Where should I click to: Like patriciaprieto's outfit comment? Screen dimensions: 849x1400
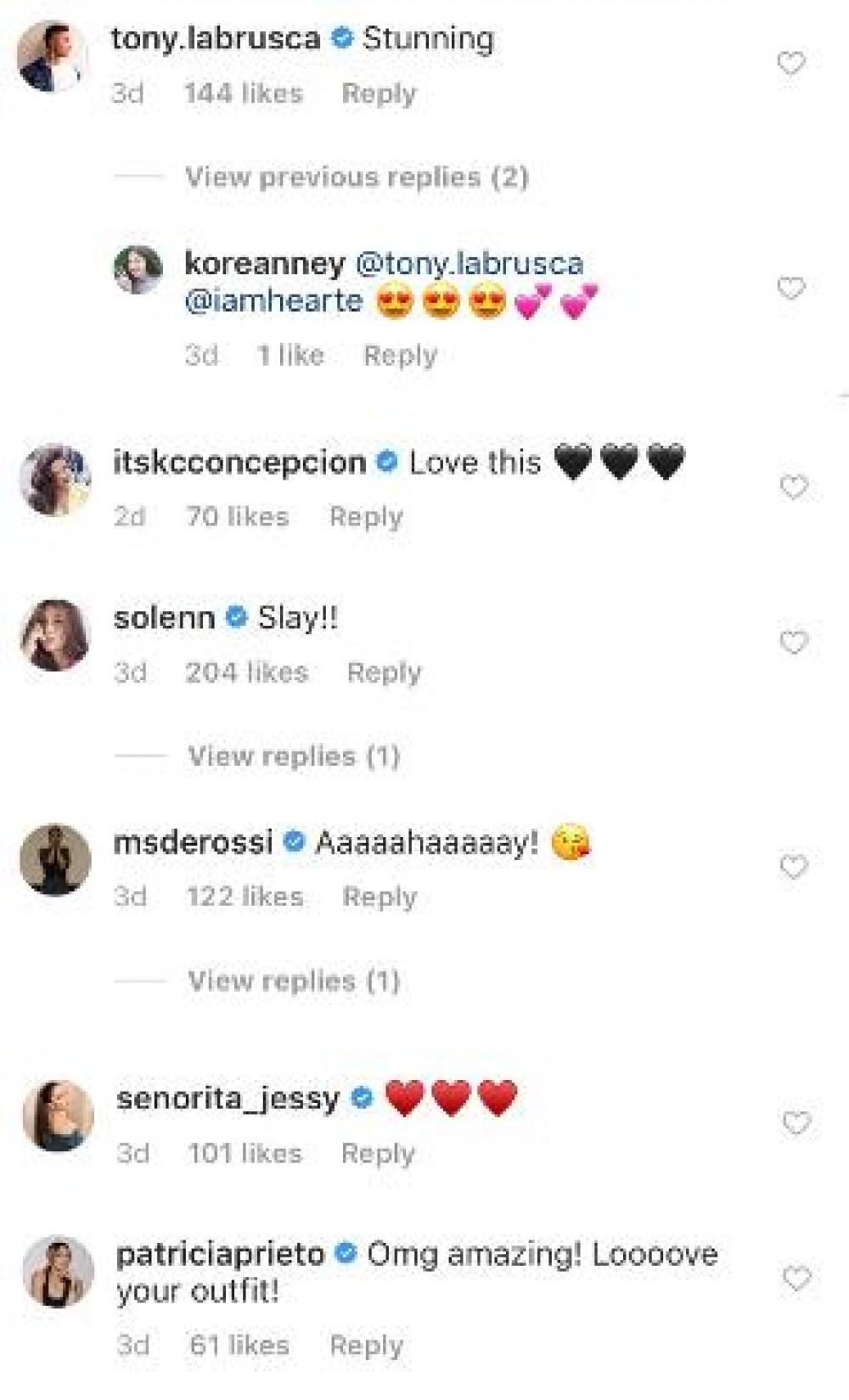click(x=796, y=1279)
